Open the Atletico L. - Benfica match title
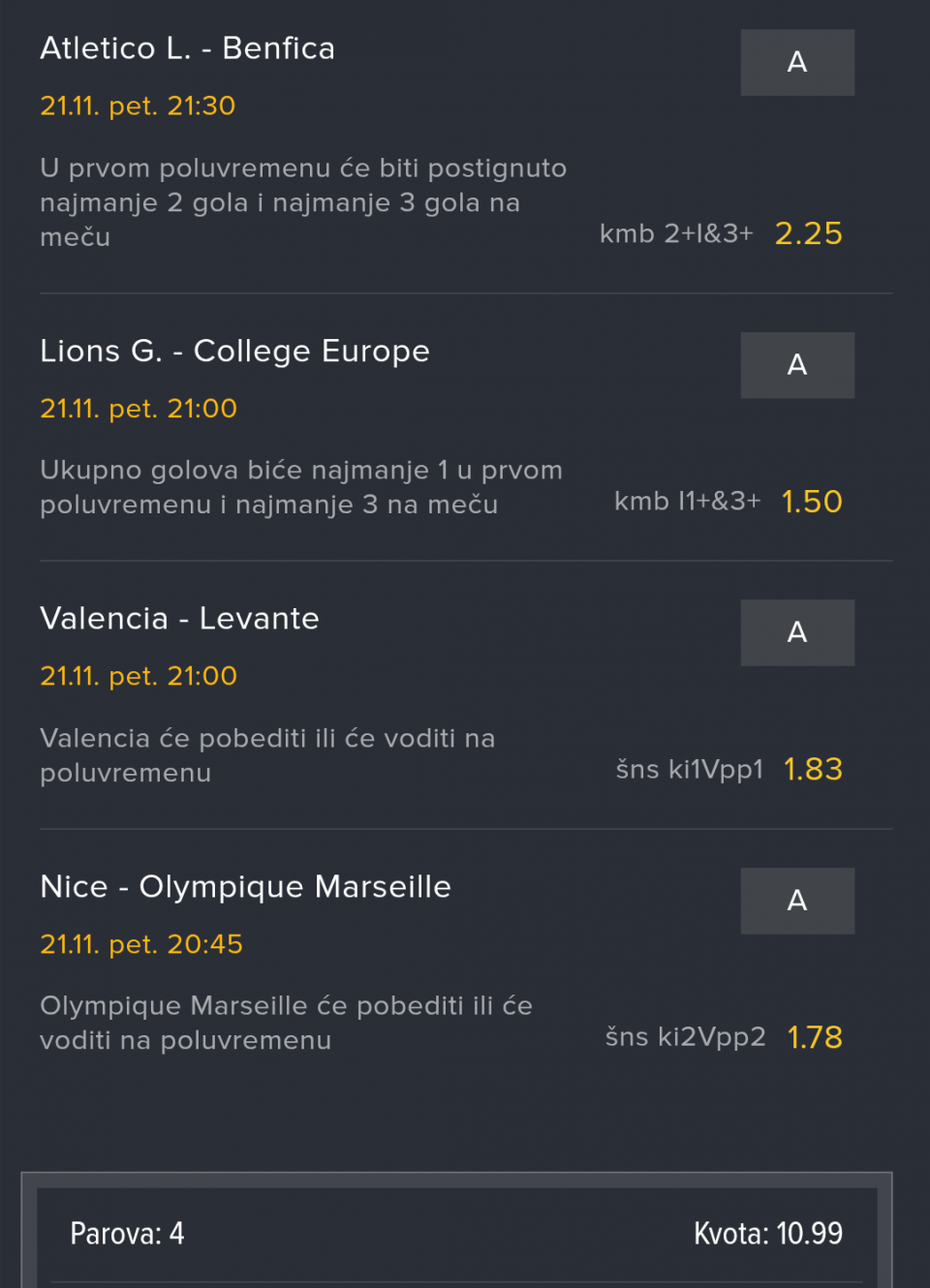 coord(187,48)
